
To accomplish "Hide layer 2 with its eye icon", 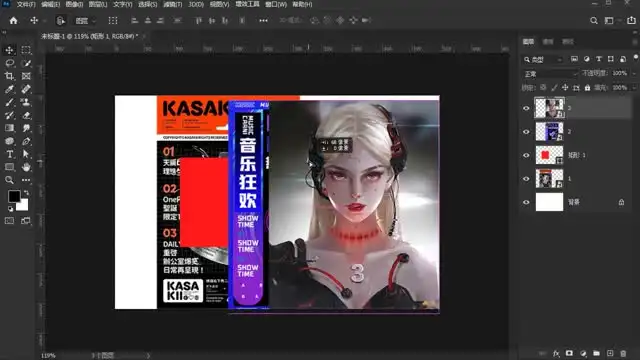I will [x=526, y=132].
